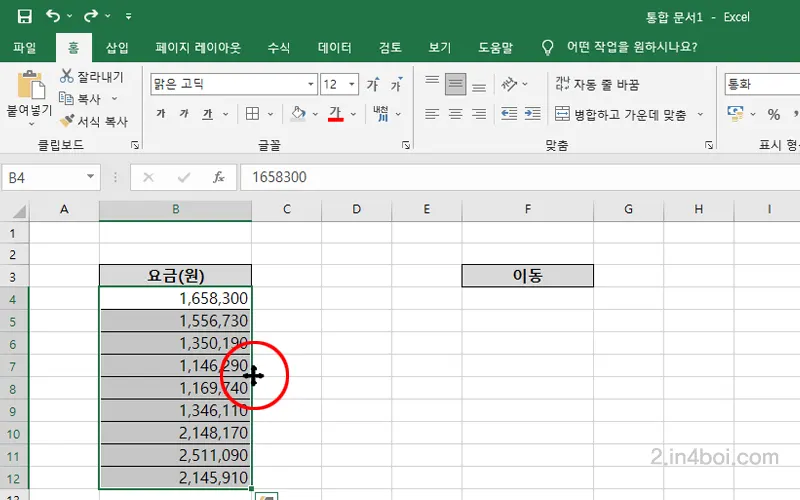This screenshot has height=500, width=800.
Task: Switch to the 삽입 tab
Action: pyautogui.click(x=117, y=47)
